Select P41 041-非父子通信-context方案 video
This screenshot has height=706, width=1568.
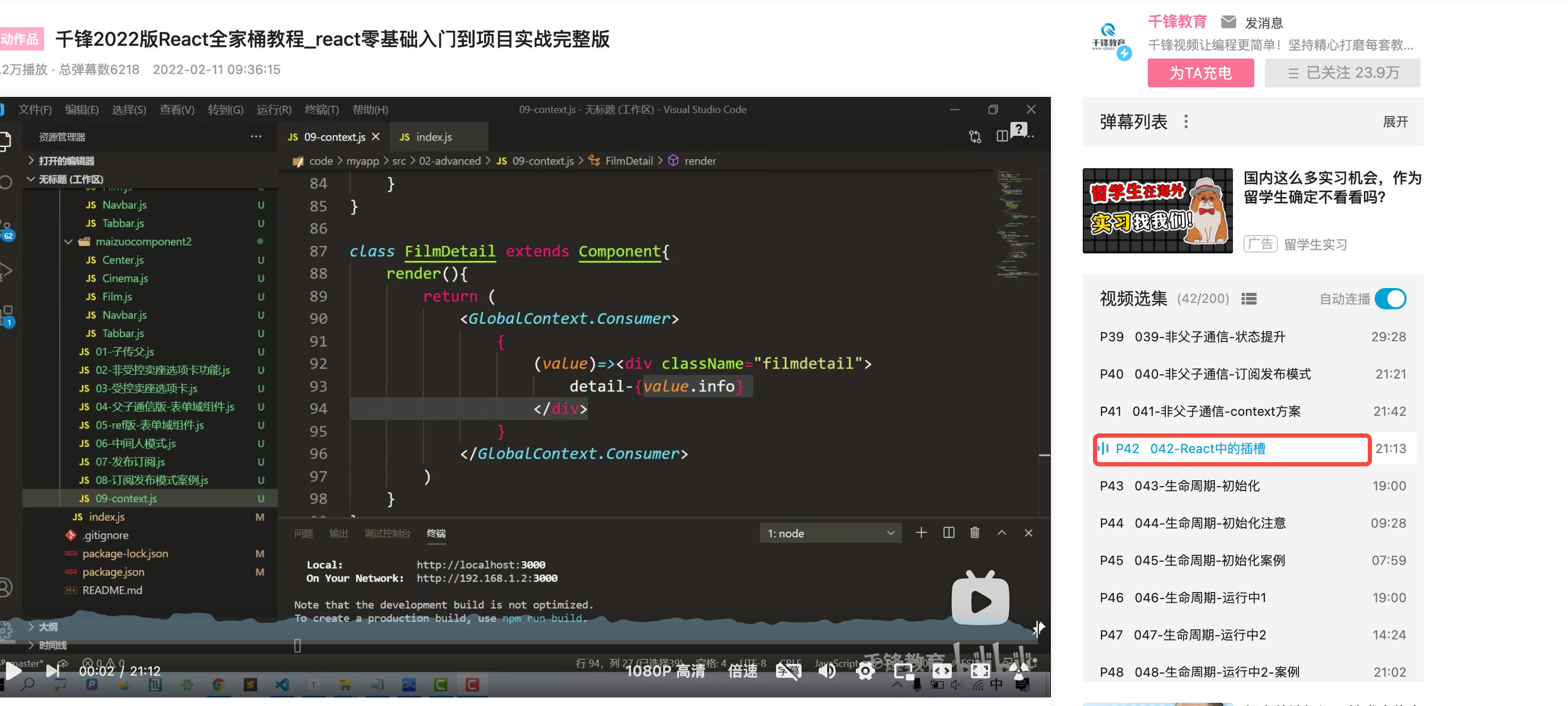1252,412
